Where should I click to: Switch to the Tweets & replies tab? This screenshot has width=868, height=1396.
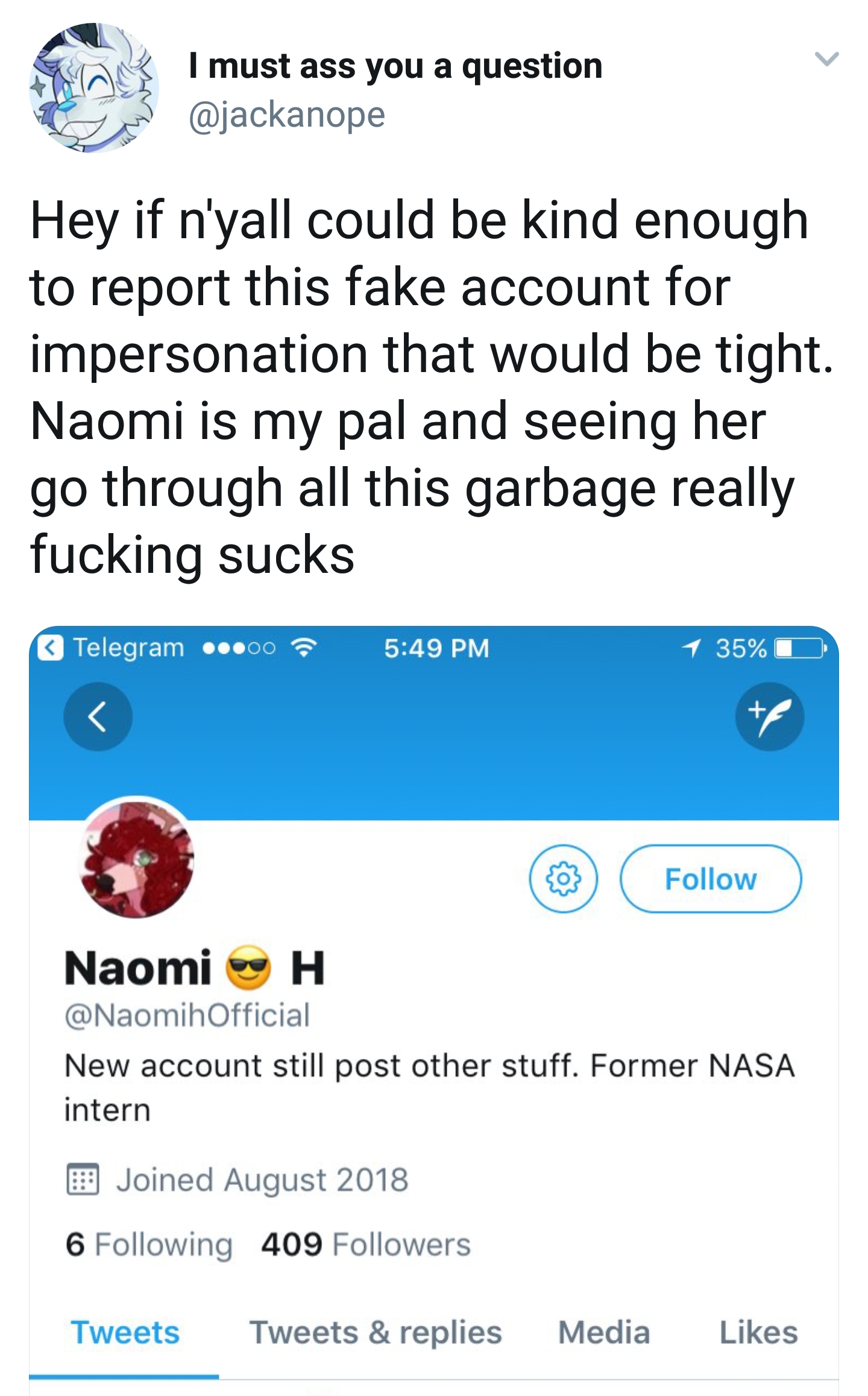pos(376,1333)
